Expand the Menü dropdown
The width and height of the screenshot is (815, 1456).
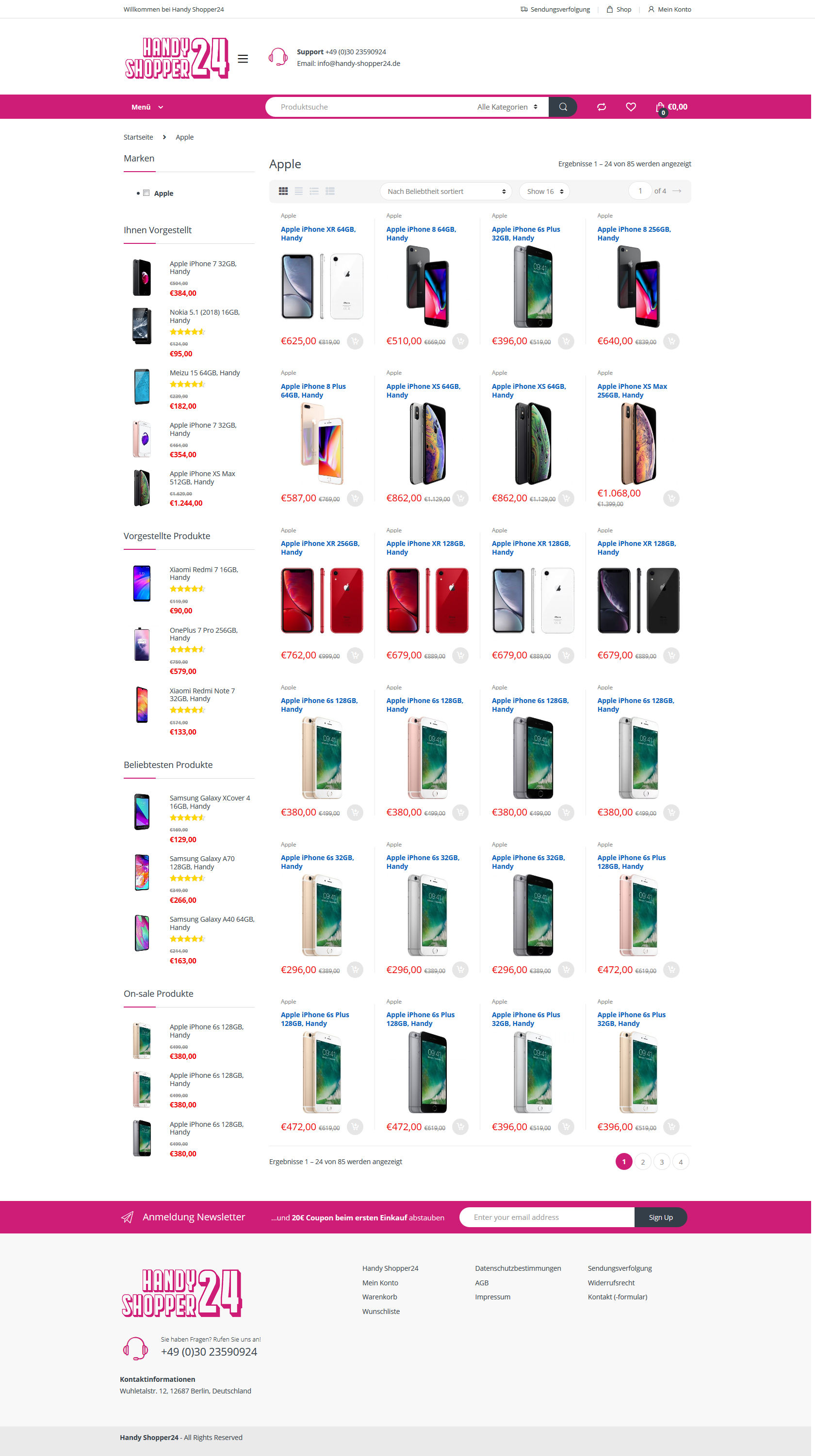(x=147, y=107)
